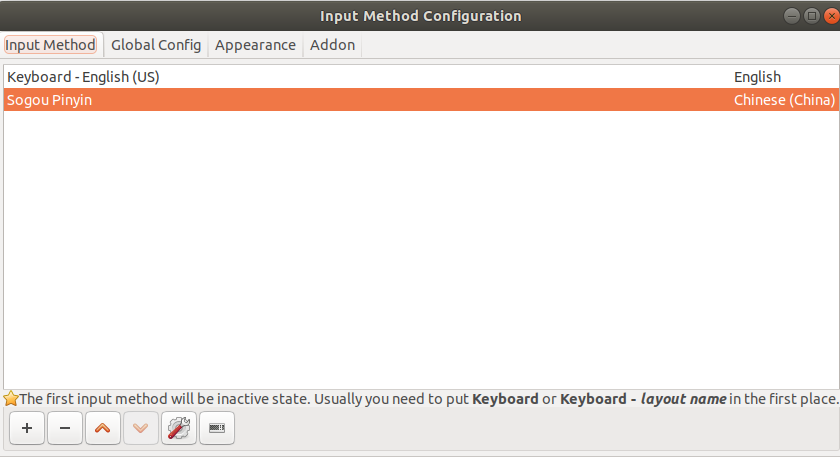Click the Input Method Configuration title bar

(x=420, y=16)
